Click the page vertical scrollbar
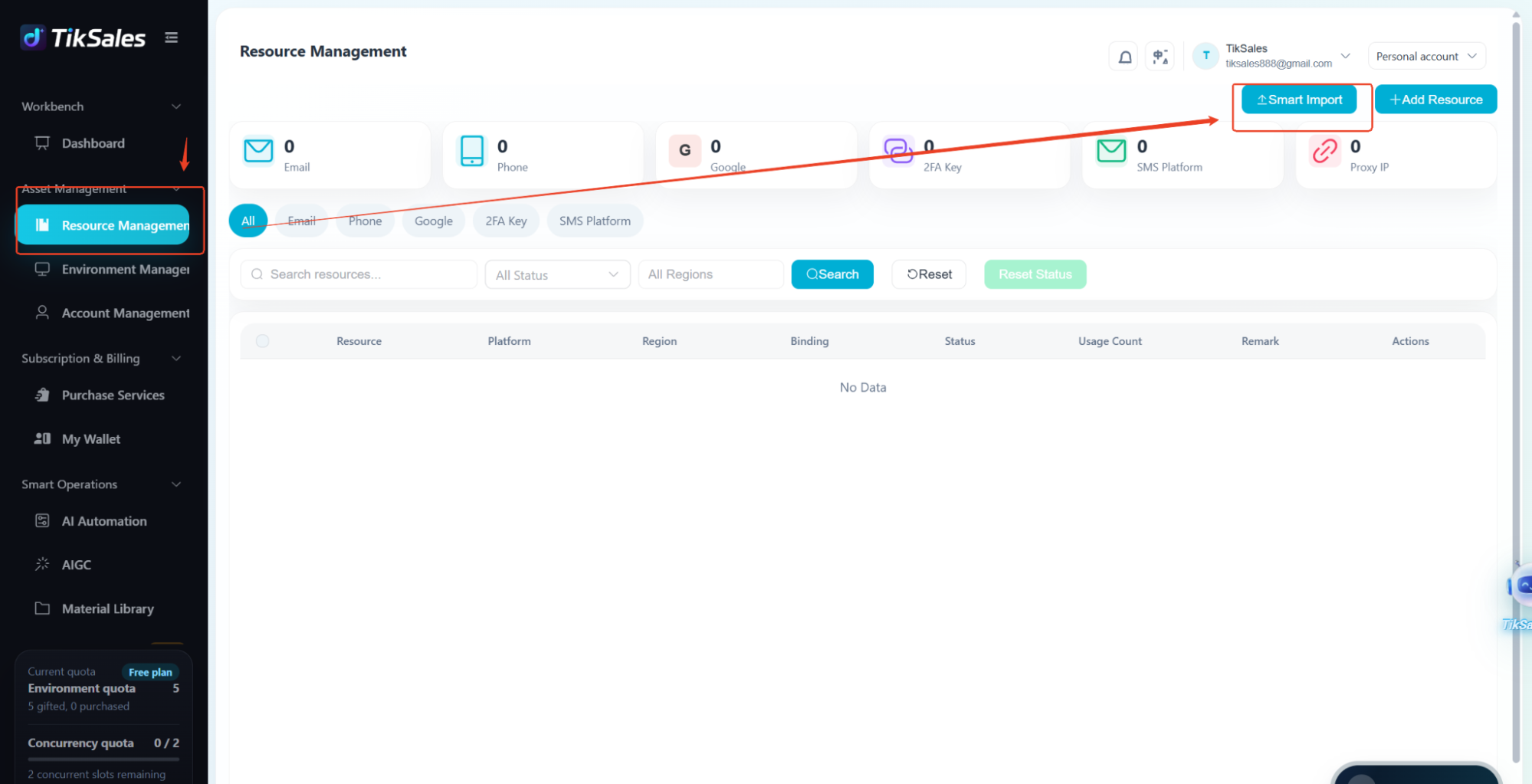Screen dimensions: 1532x784 (1516, 391)
